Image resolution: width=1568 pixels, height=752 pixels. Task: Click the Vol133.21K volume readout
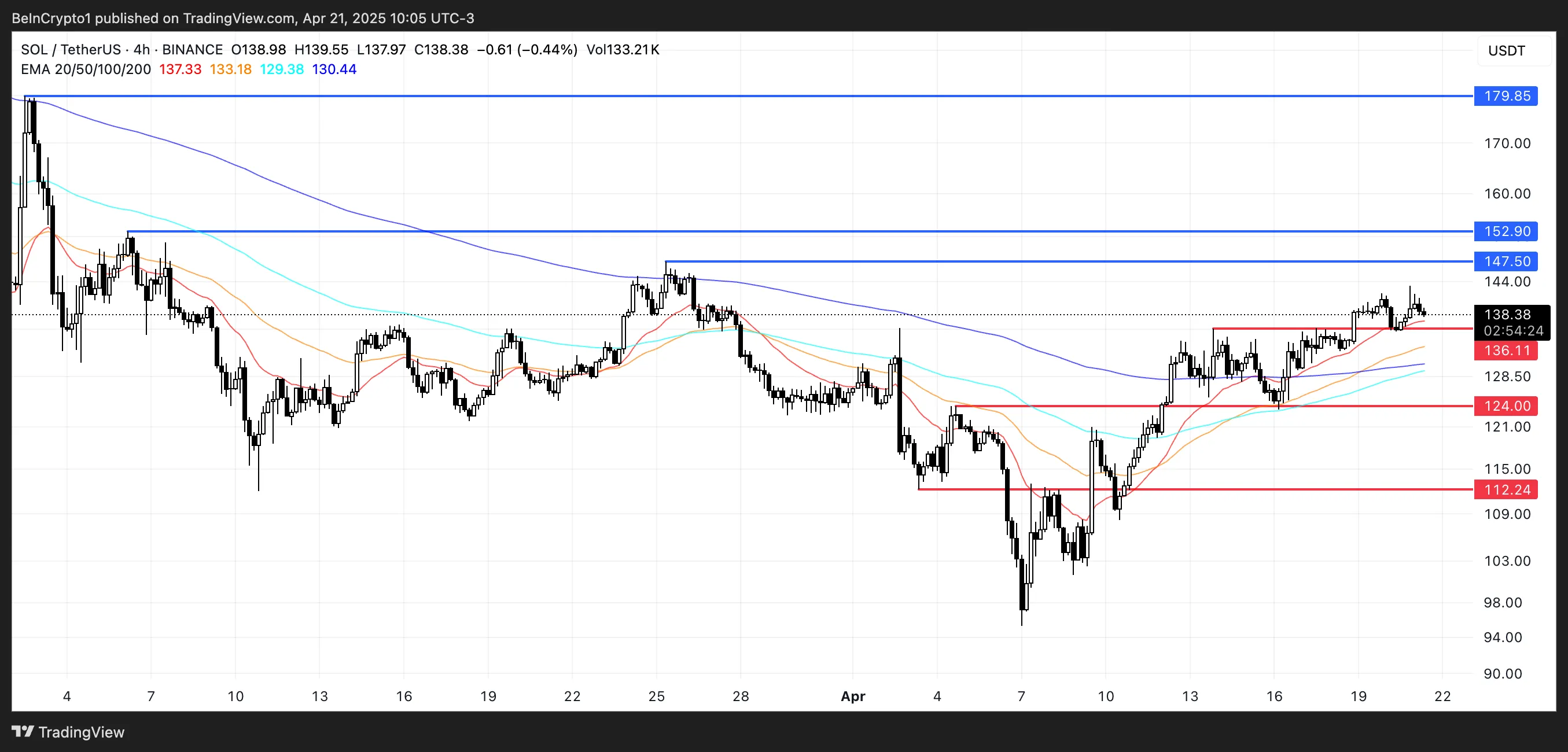[x=623, y=49]
